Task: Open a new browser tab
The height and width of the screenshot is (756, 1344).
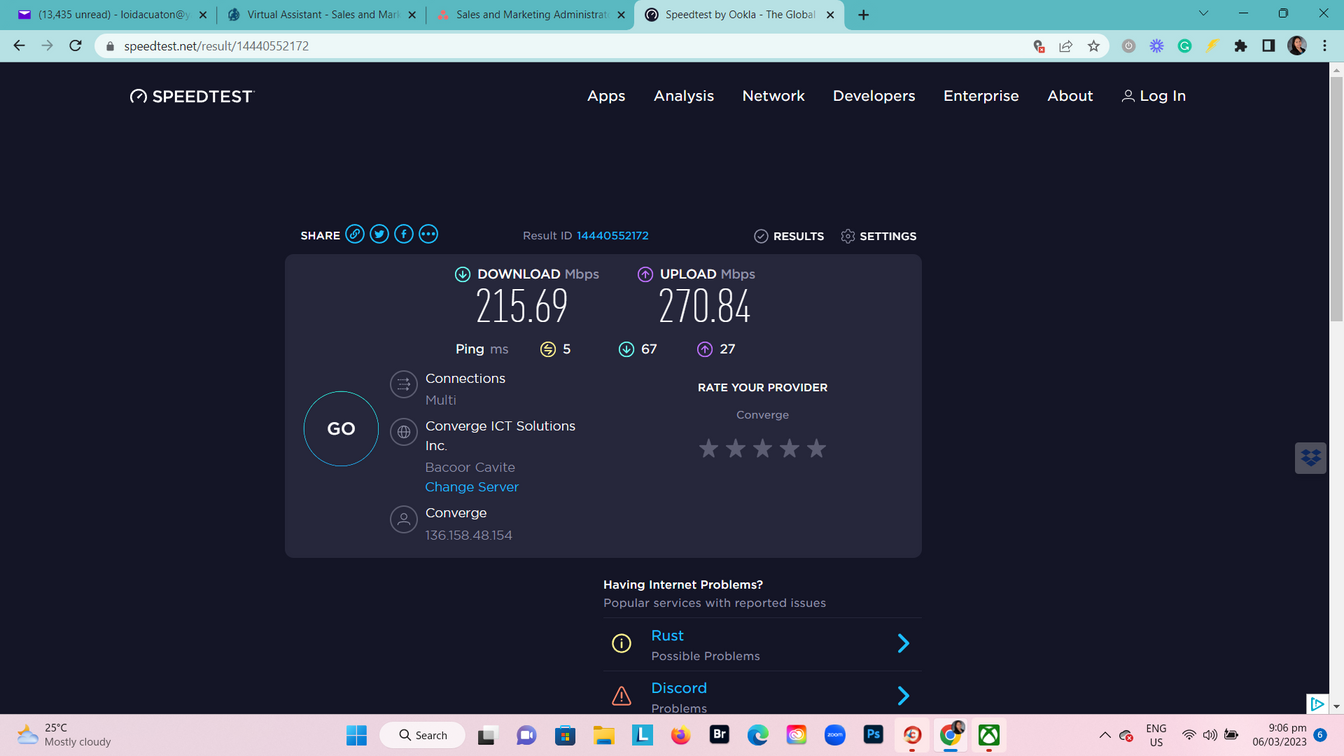Action: [x=863, y=15]
